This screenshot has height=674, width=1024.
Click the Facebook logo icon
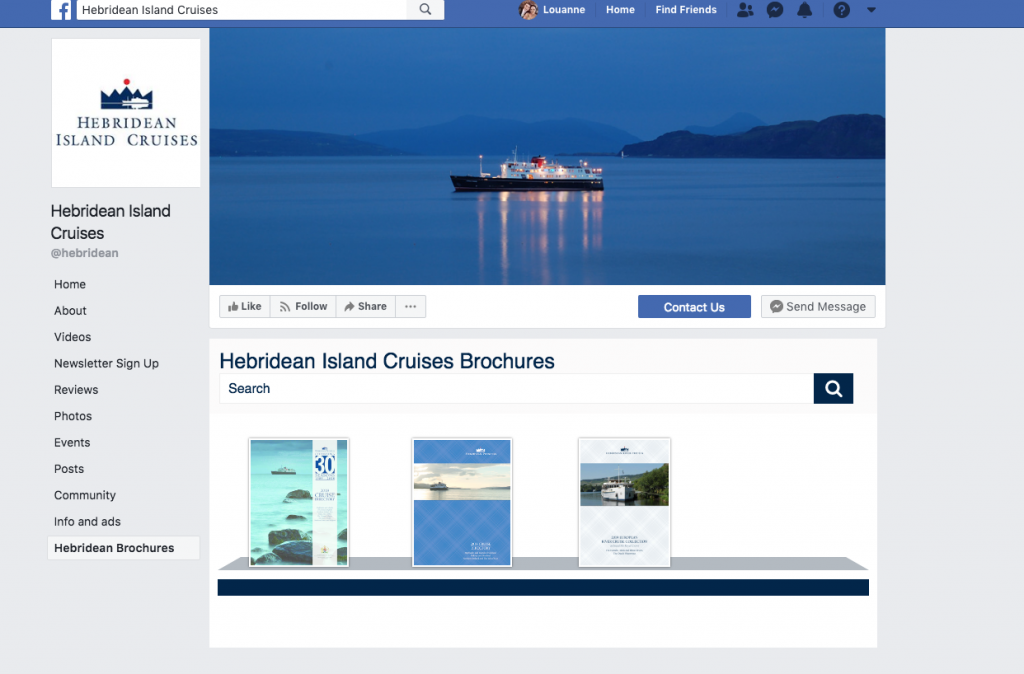click(x=61, y=10)
